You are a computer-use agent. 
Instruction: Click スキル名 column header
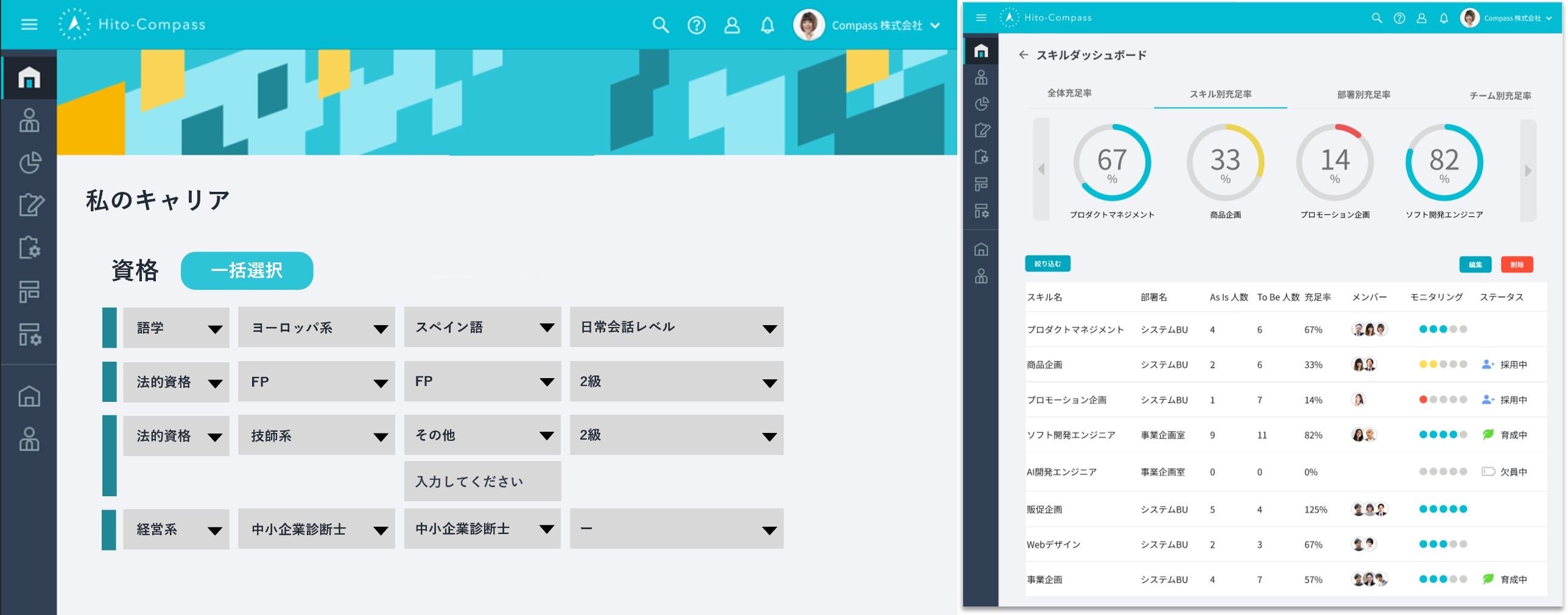click(1044, 297)
